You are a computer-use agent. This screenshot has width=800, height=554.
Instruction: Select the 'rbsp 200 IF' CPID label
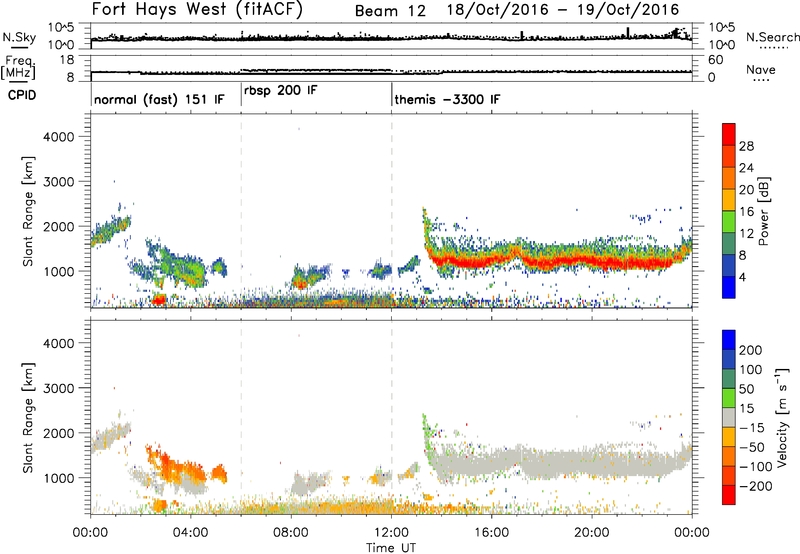pyautogui.click(x=281, y=91)
